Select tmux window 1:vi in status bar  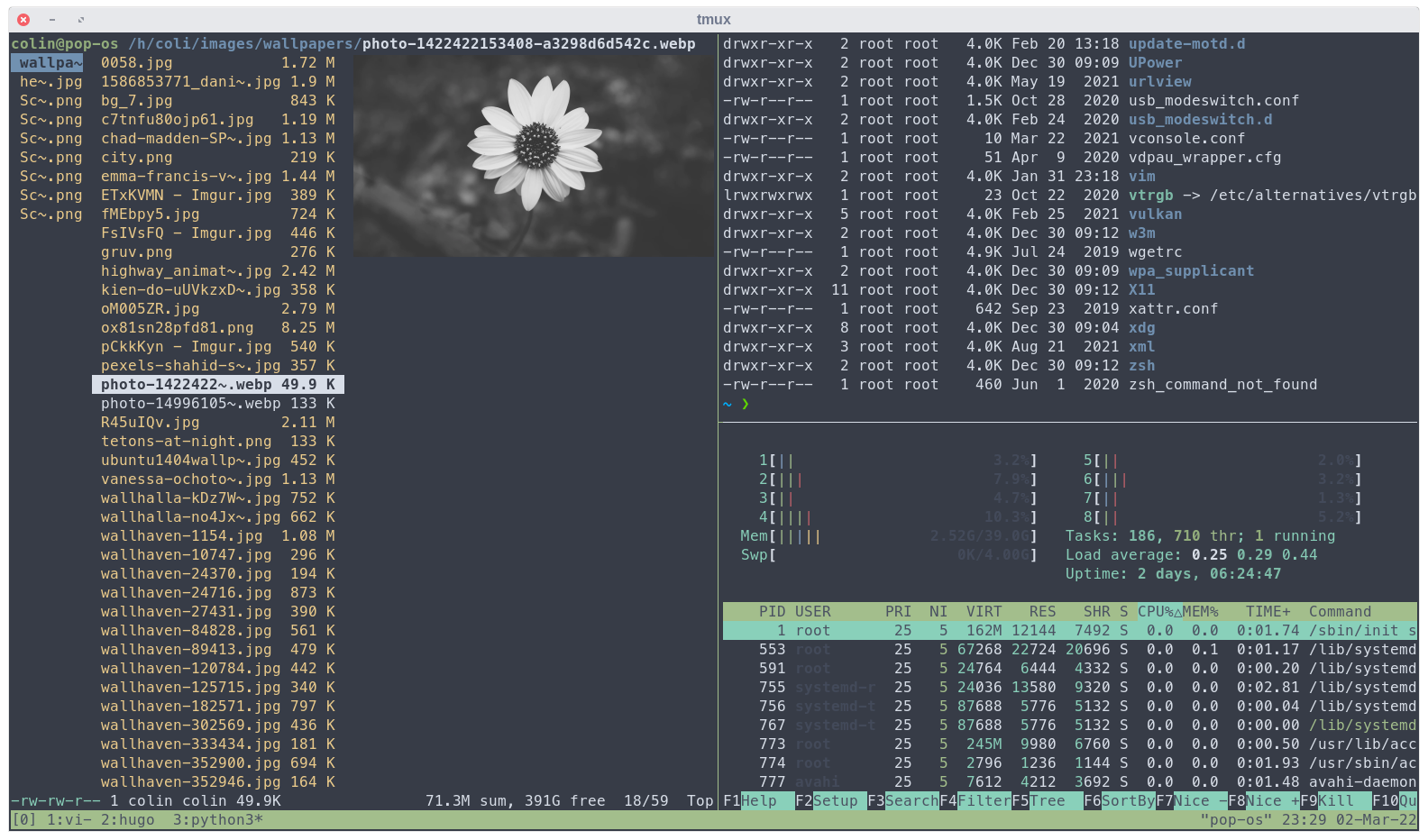point(69,820)
